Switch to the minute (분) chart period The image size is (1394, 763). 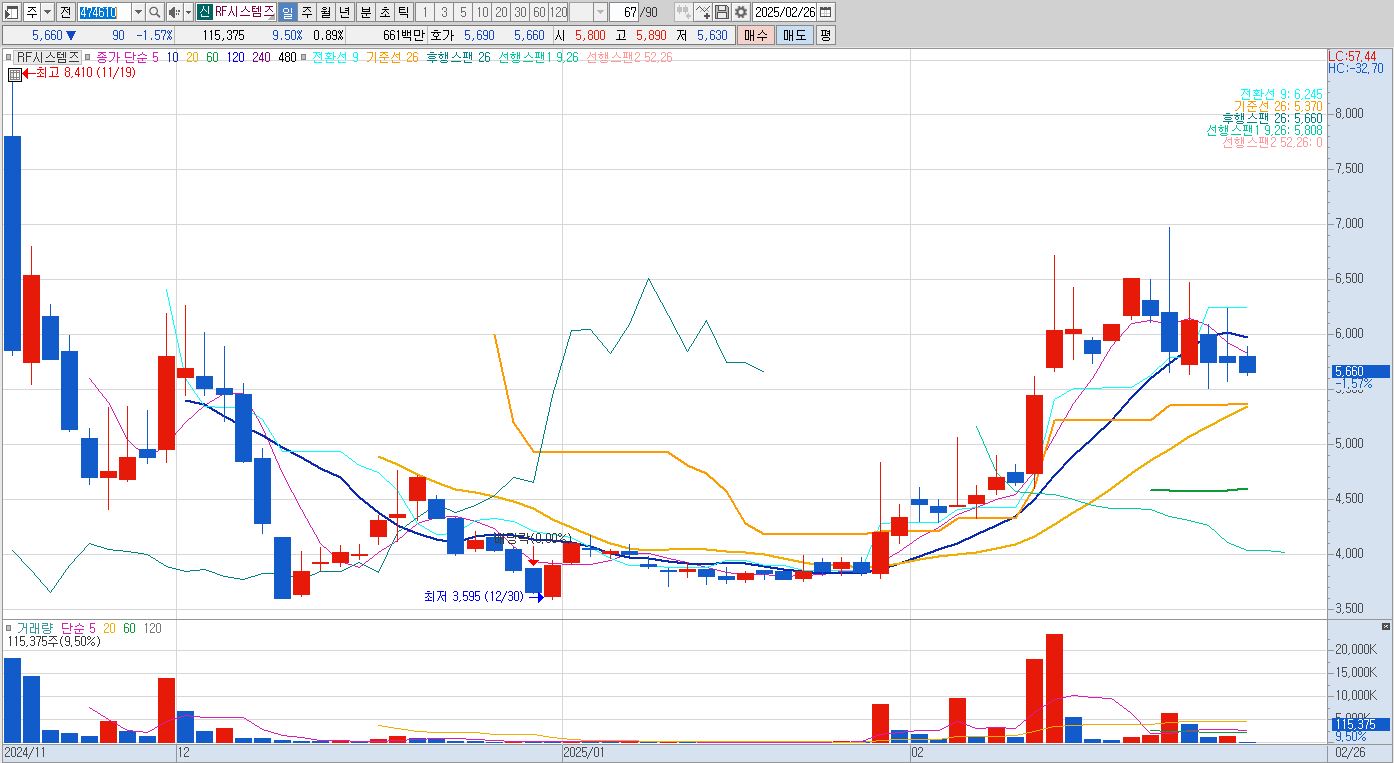point(365,12)
